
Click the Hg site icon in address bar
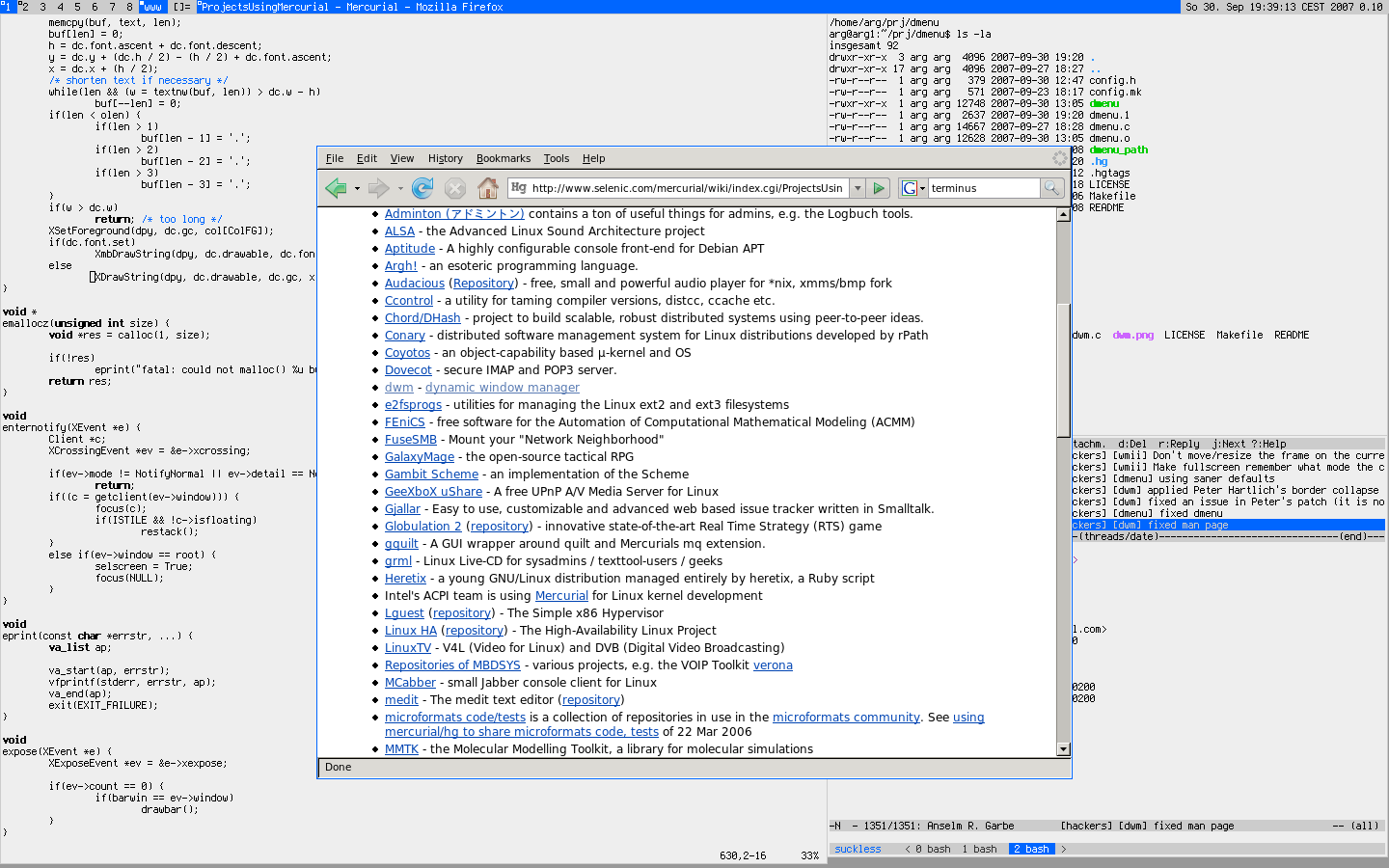pyautogui.click(x=519, y=188)
